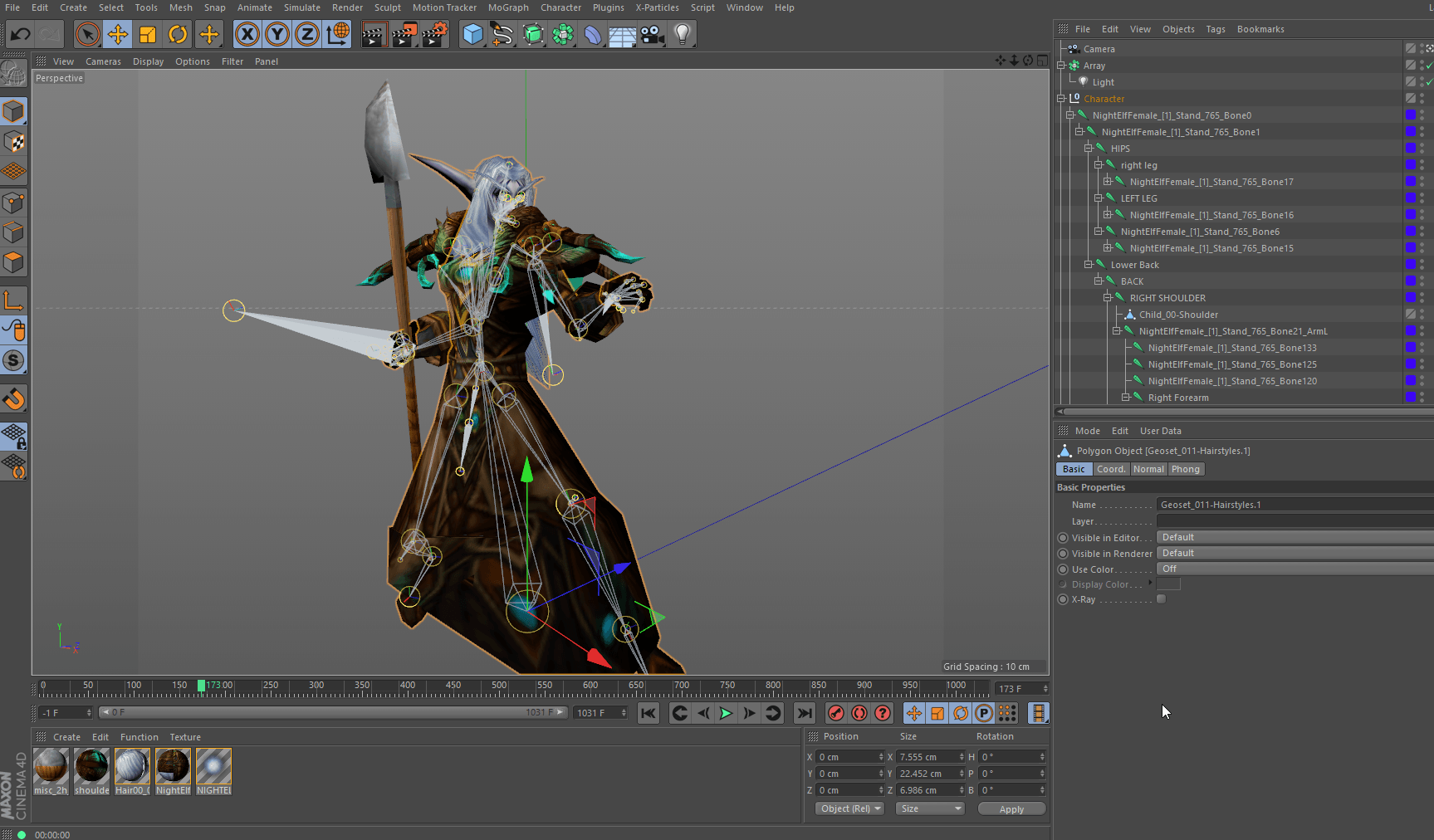Activate the Scale tool

pyautogui.click(x=148, y=34)
